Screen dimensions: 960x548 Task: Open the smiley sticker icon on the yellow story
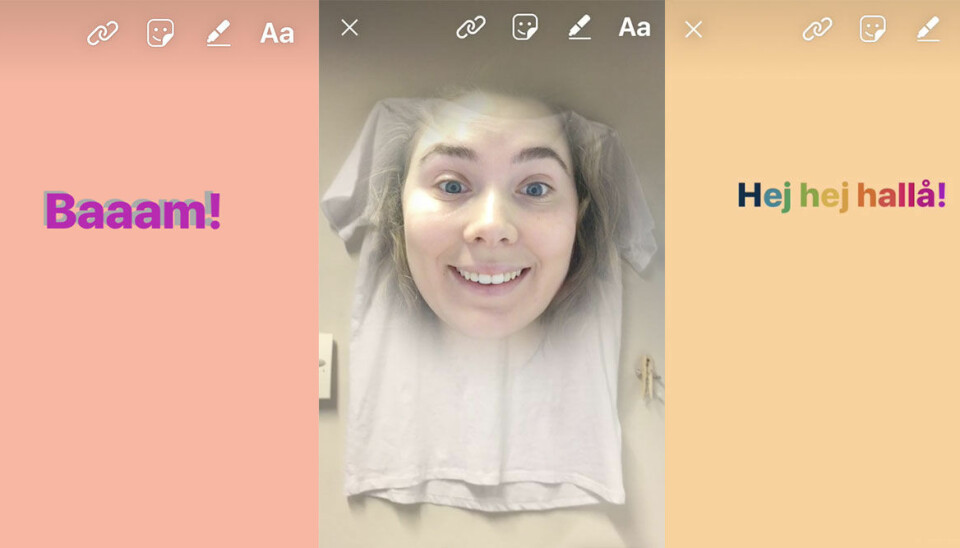pyautogui.click(x=873, y=30)
